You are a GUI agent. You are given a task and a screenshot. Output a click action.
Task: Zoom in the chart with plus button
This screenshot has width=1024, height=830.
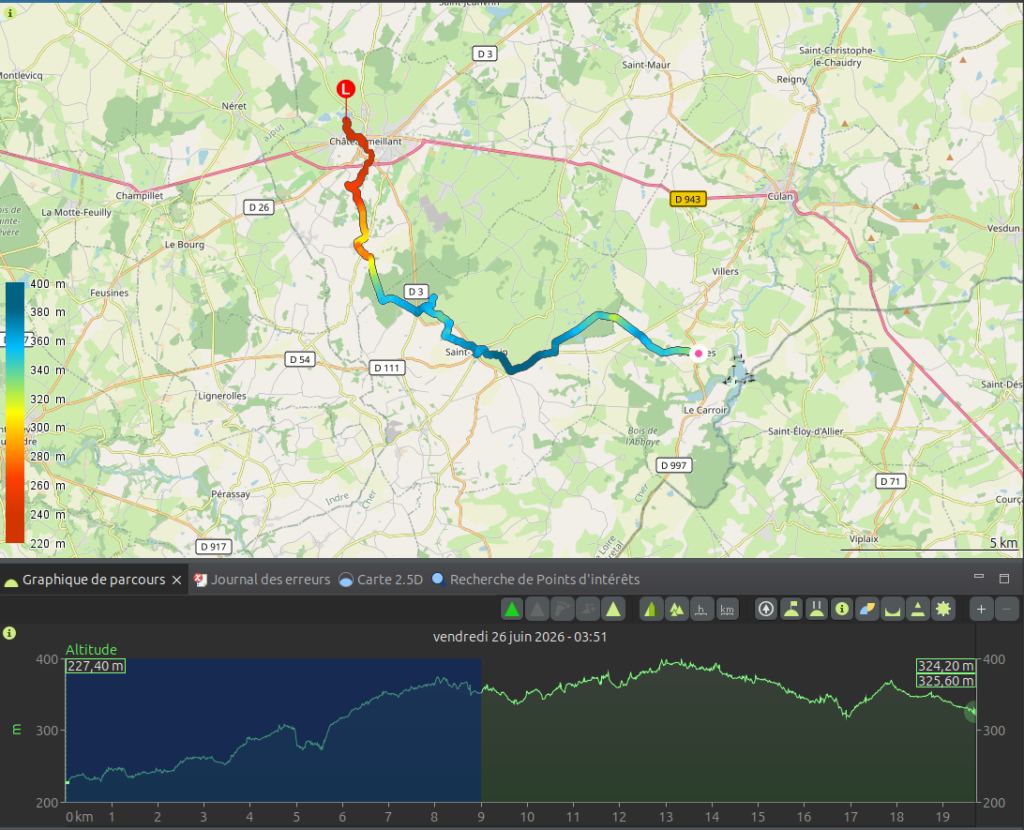click(x=981, y=609)
